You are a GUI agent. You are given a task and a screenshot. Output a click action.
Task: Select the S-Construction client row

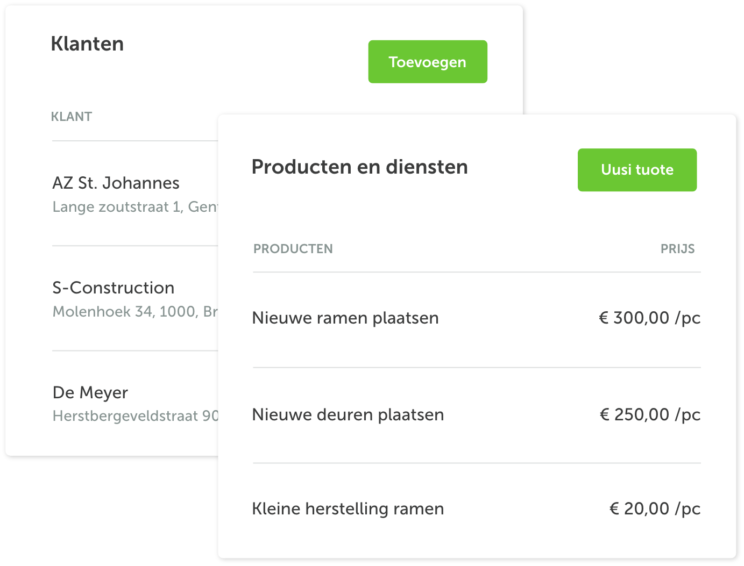click(135, 298)
